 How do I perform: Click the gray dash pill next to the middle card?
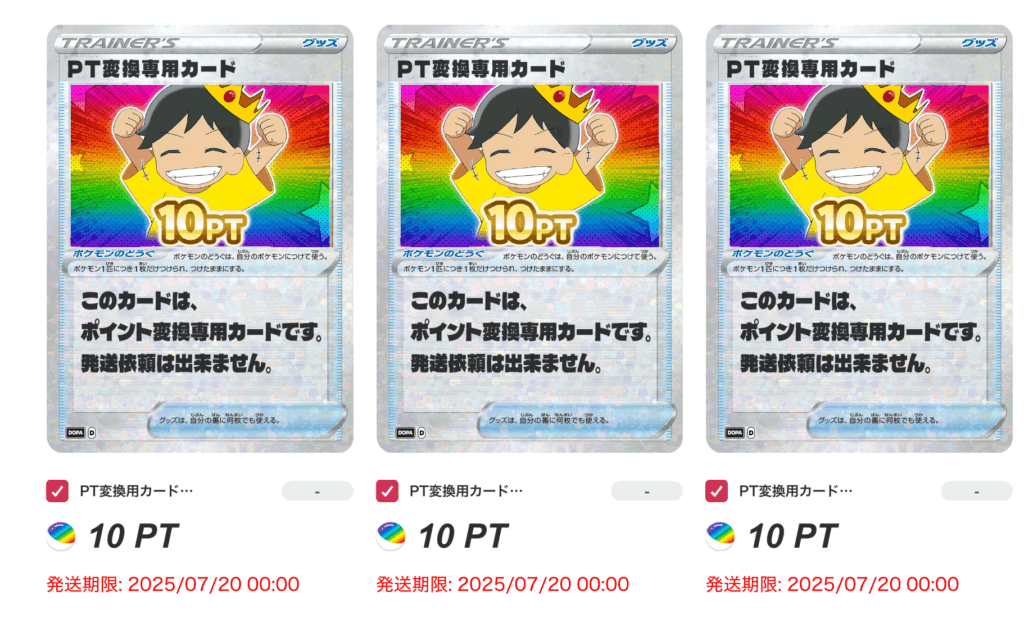(x=647, y=491)
